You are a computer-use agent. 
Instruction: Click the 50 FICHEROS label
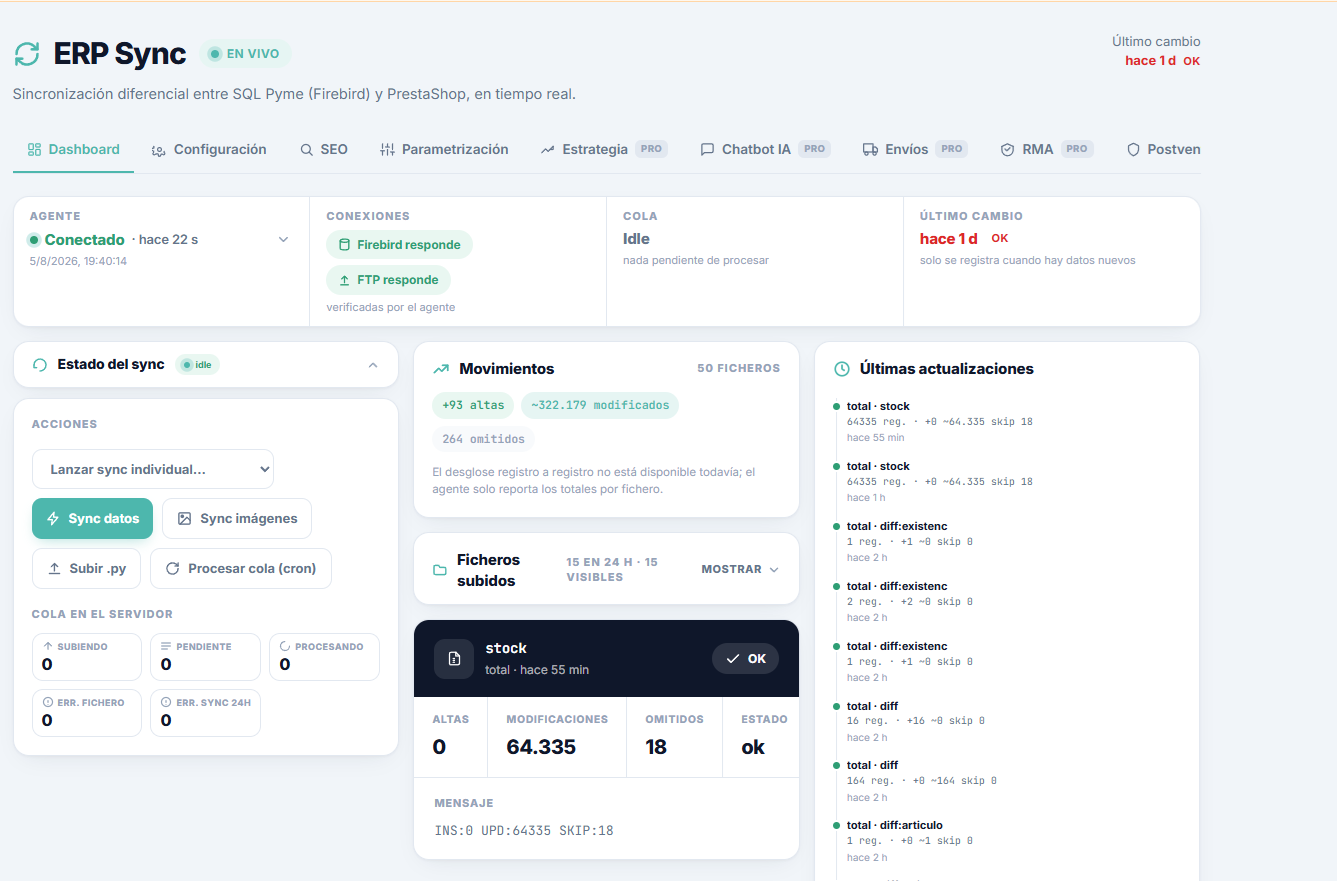739,369
